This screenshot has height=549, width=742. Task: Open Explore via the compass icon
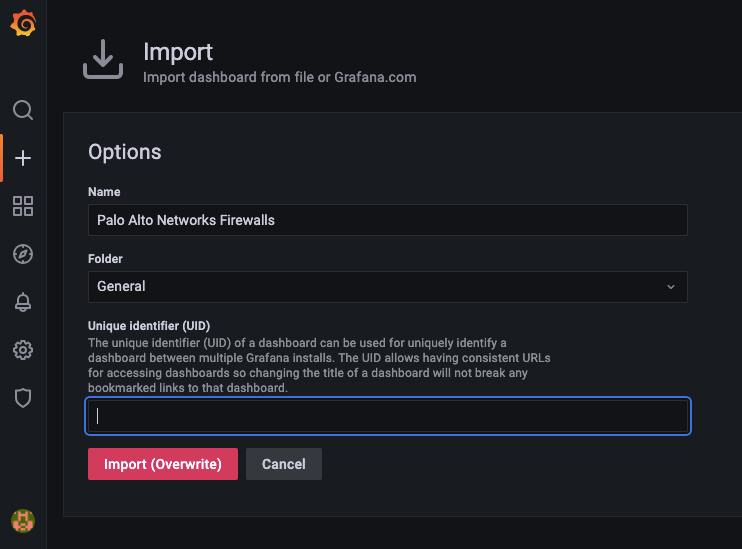pyautogui.click(x=23, y=254)
